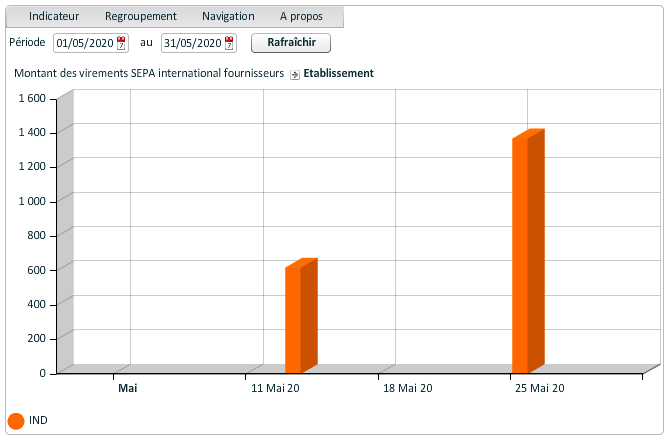Click the 25 Mai 20 axis label
669x441 pixels.
click(540, 388)
